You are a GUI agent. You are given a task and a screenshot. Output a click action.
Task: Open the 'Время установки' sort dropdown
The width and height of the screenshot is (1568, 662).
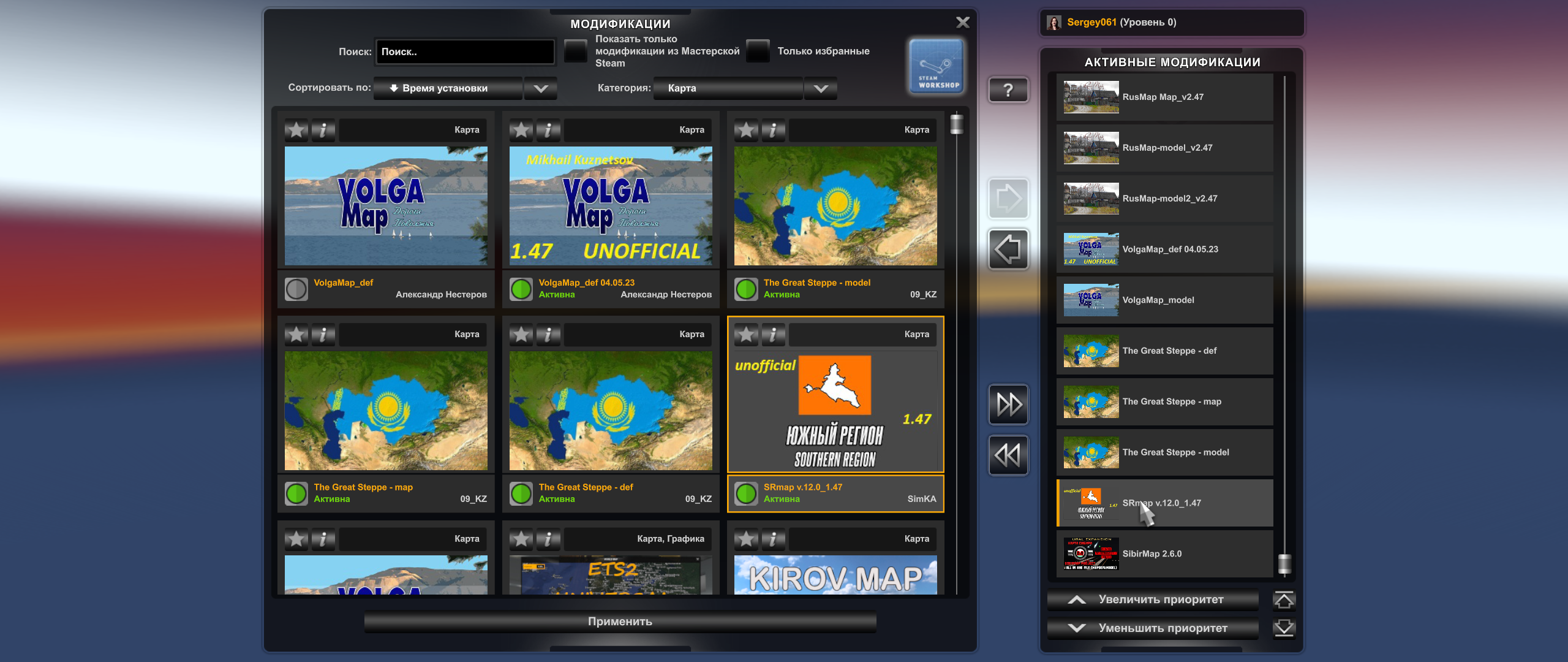(x=448, y=88)
